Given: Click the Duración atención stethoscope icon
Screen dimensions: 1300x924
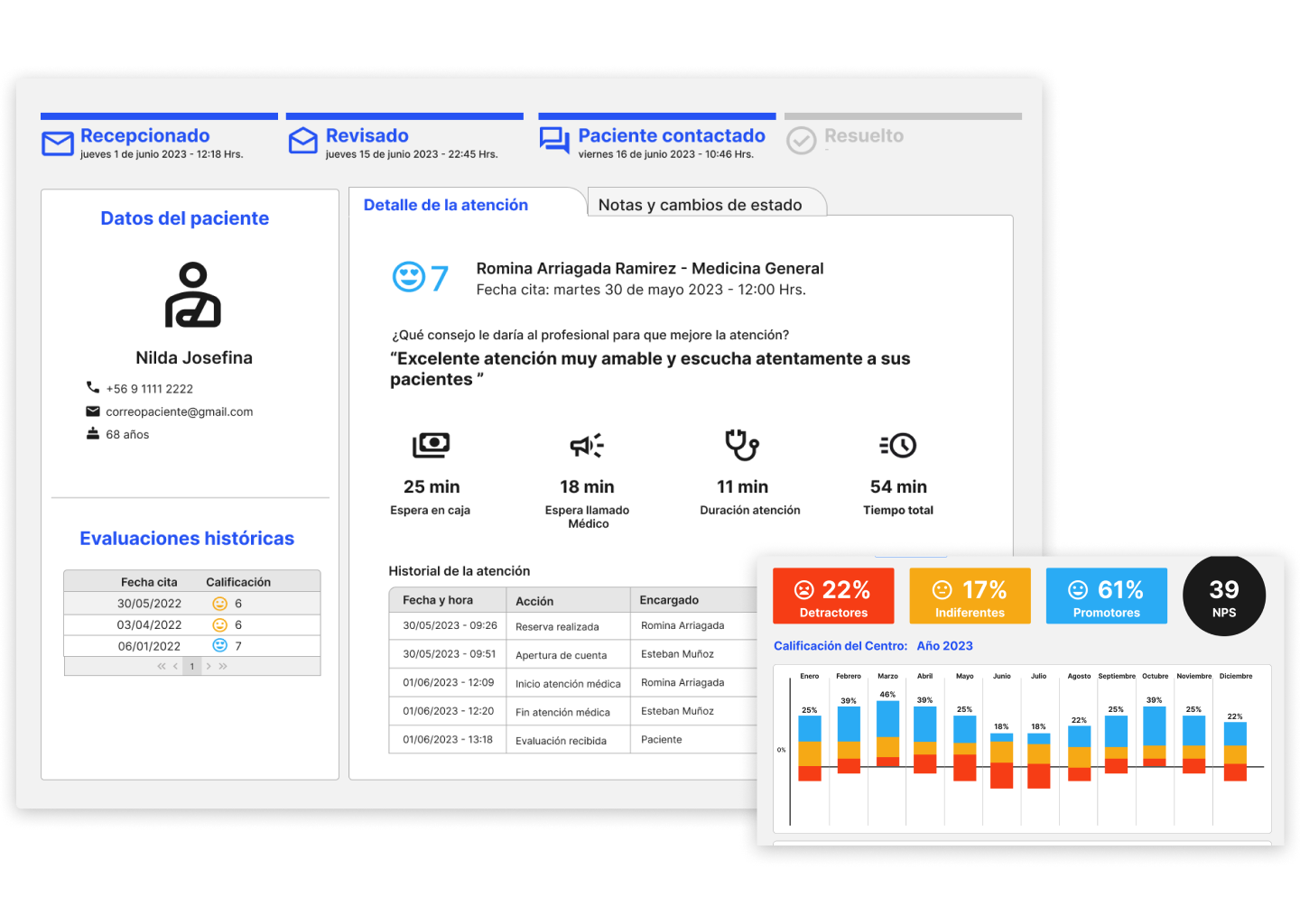Looking at the screenshot, I should coord(742,444).
